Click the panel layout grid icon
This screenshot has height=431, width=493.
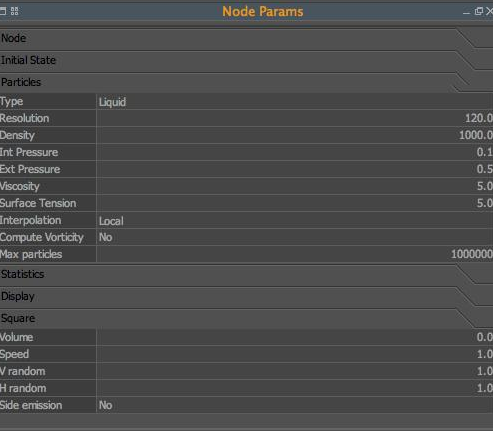[x=14, y=11]
